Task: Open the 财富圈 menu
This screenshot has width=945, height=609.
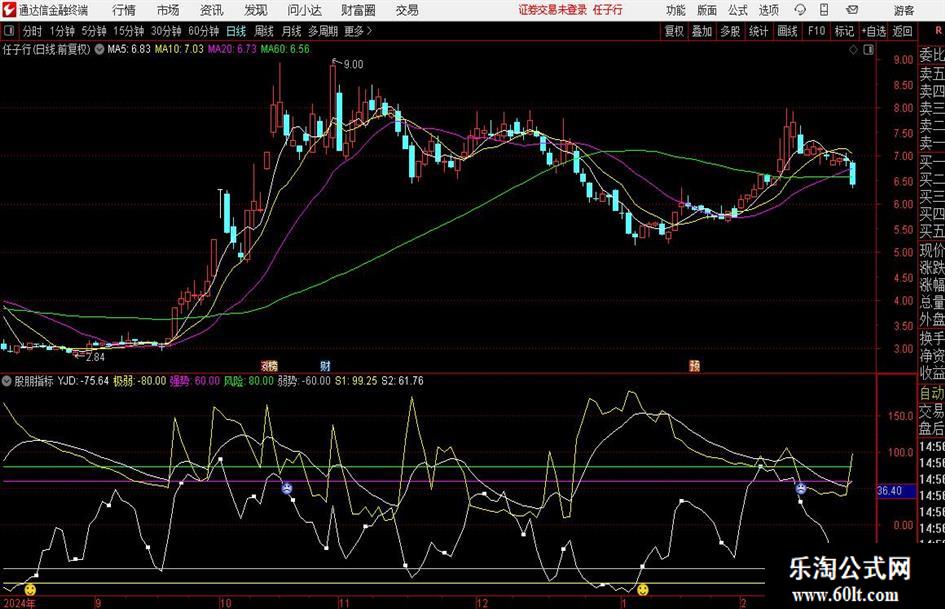Action: [359, 10]
